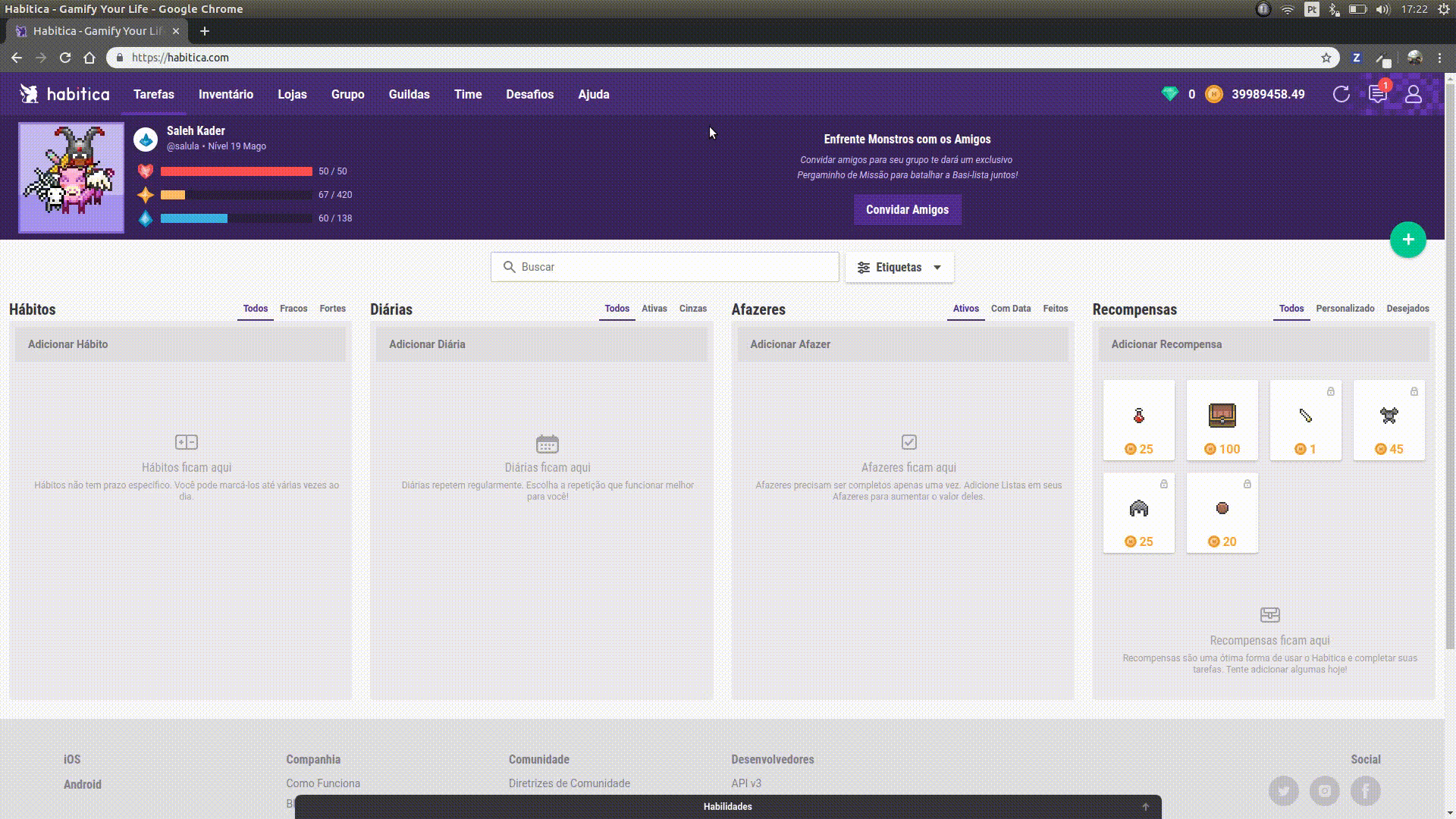Screen dimensions: 1456x819
Task: Open the Desafios menu item
Action: pos(529,94)
